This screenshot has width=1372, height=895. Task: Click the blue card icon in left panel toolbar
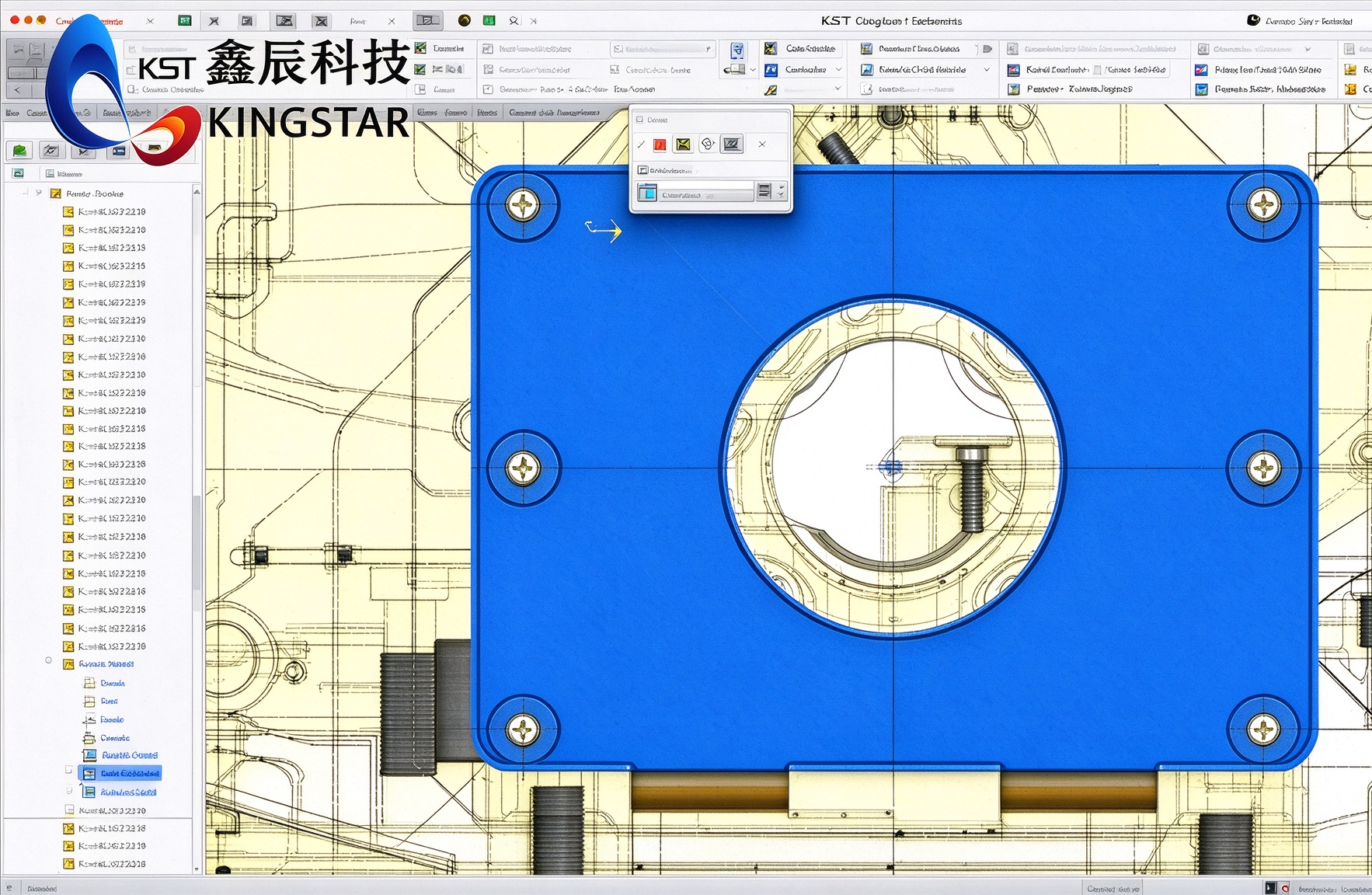click(118, 150)
